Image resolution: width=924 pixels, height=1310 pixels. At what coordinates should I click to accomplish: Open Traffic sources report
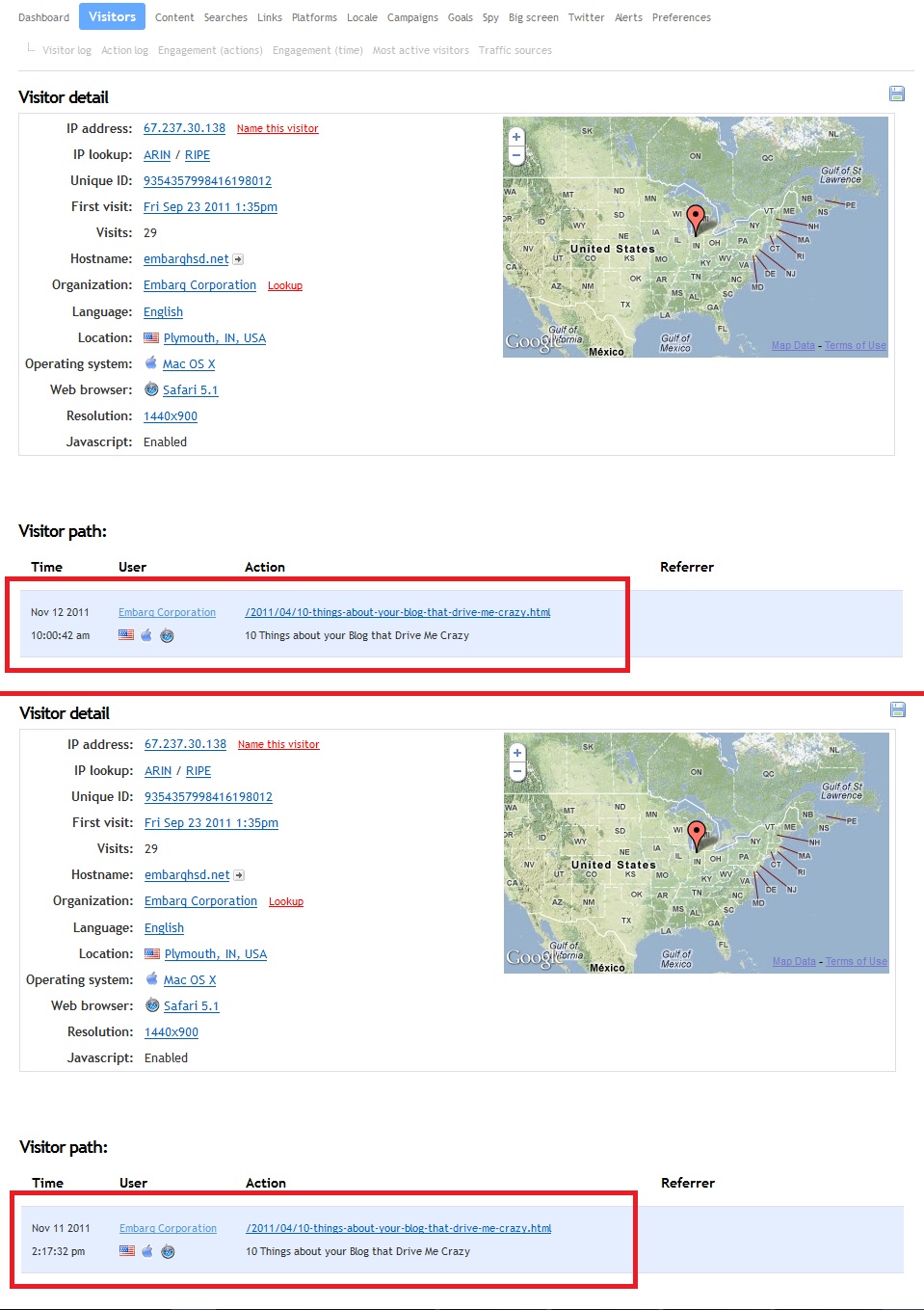tap(515, 50)
